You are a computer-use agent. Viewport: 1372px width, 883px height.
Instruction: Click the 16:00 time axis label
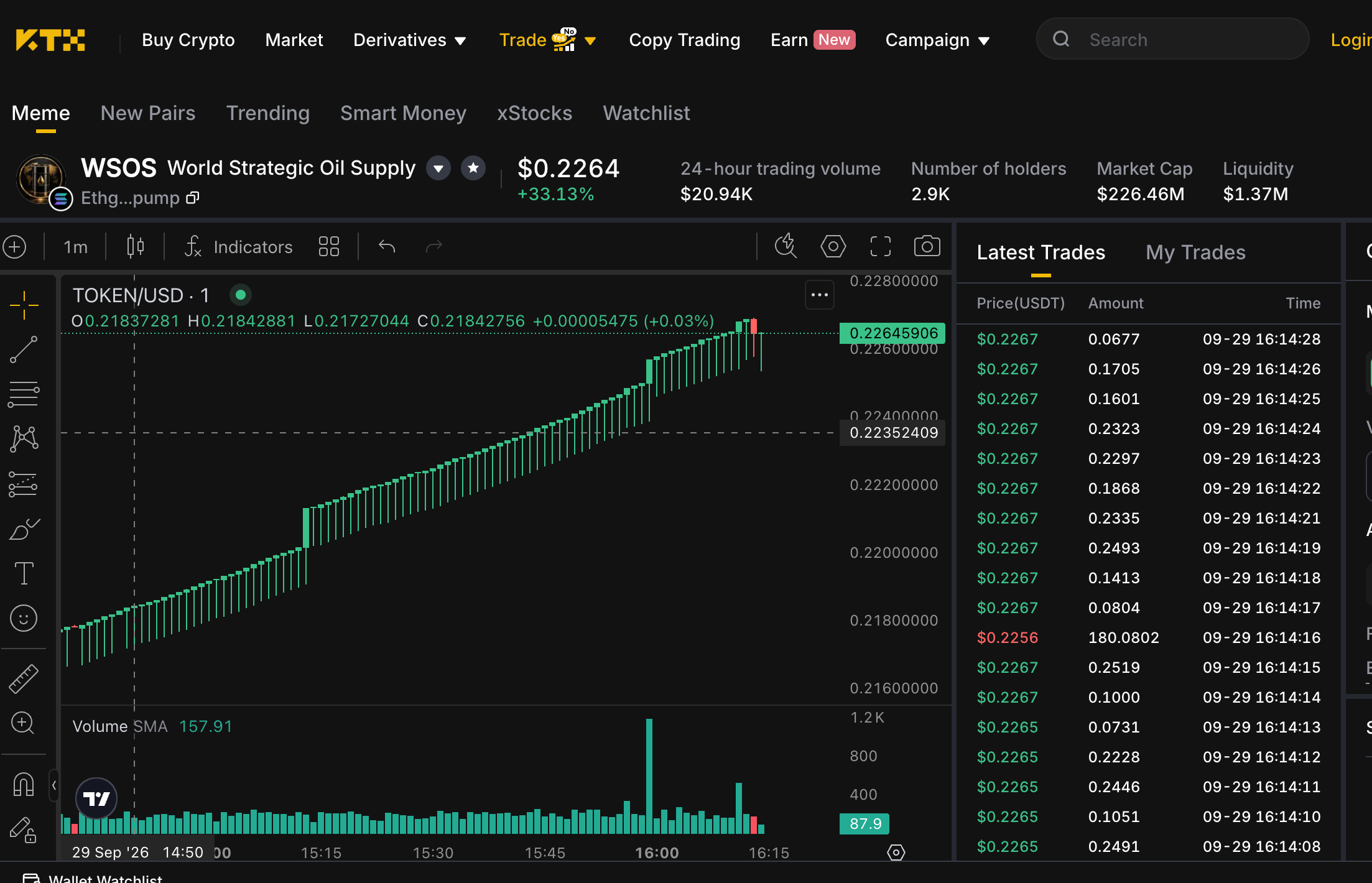[x=657, y=853]
